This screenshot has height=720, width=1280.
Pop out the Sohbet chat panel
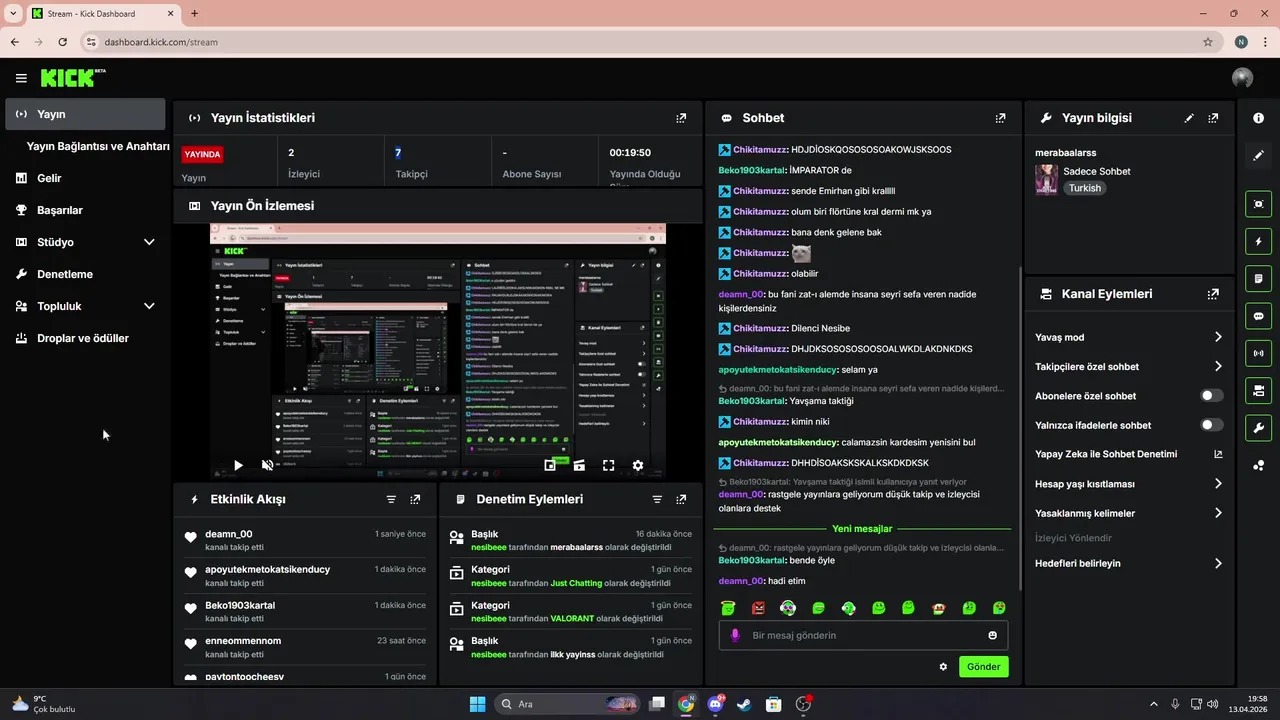[1000, 118]
